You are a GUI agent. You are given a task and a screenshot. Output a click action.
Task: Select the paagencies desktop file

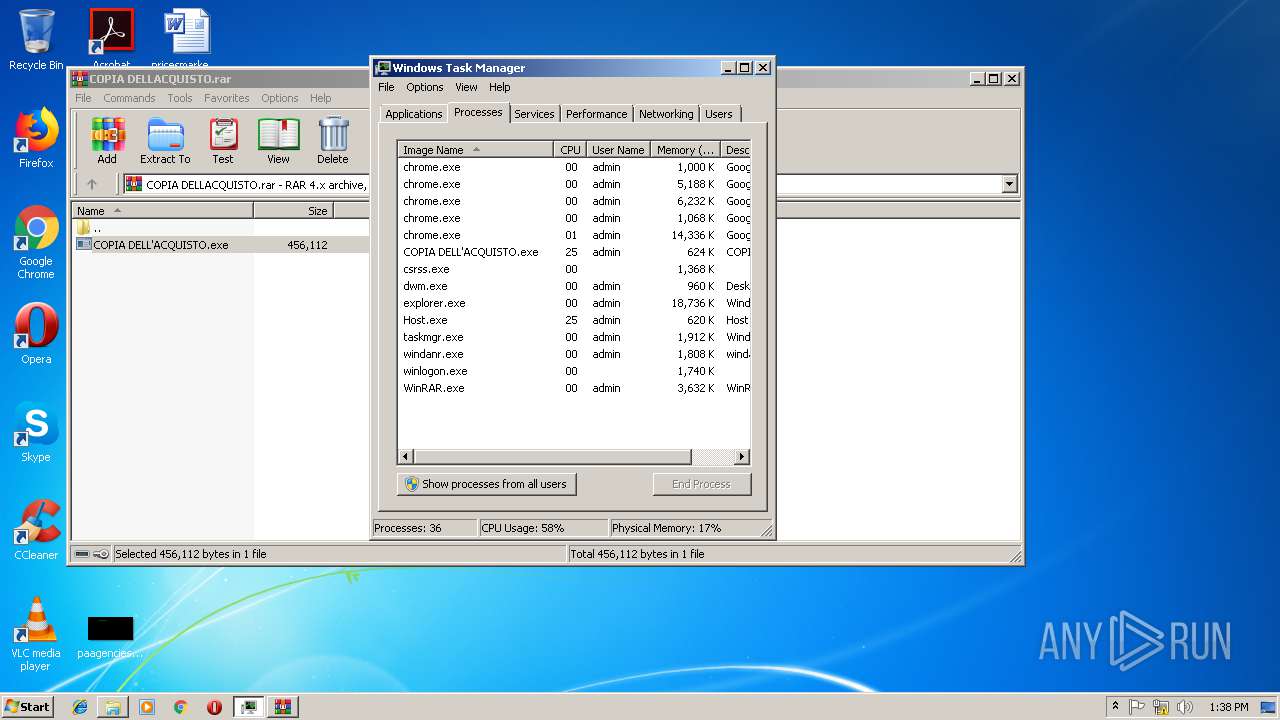coord(110,636)
